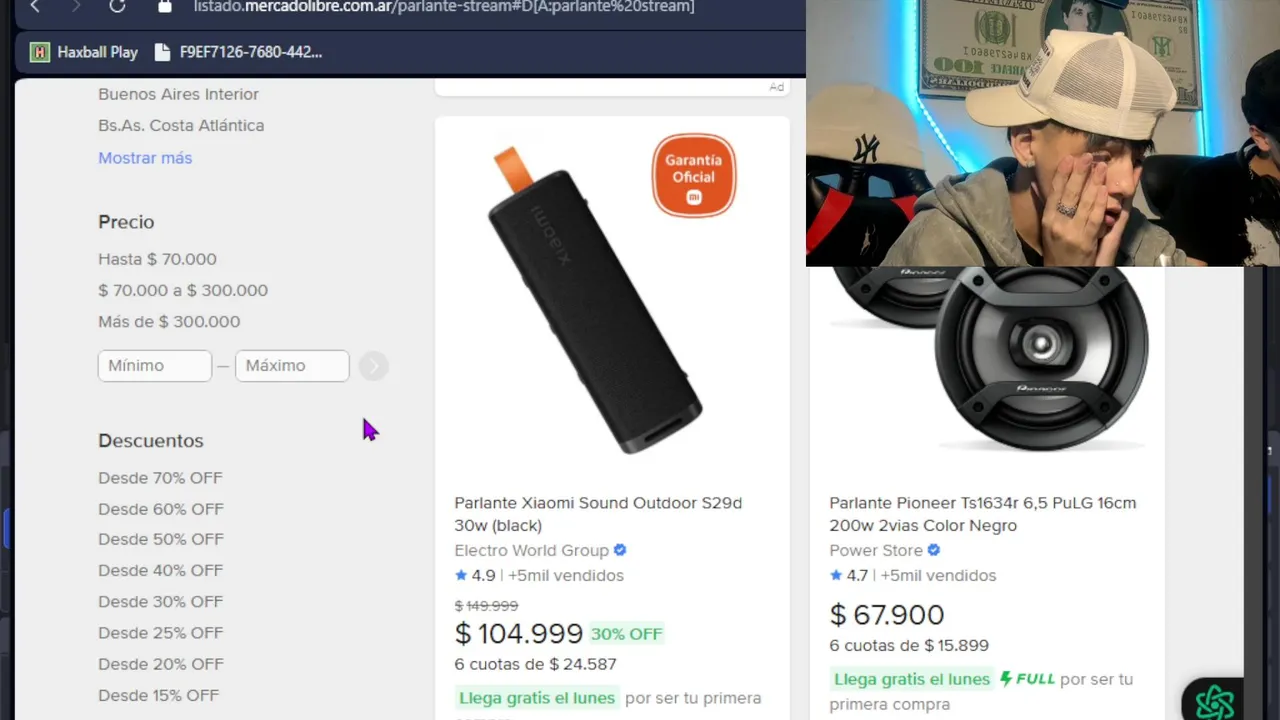Open the F9EF7126 file bookmark
This screenshot has width=1280, height=720.
tap(239, 52)
